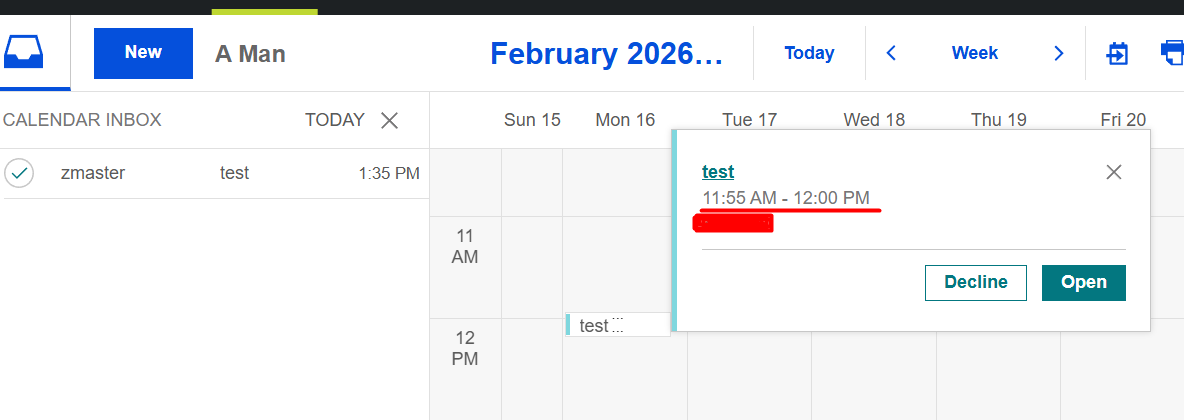The height and width of the screenshot is (420, 1184).
Task: Go to the next week arrow
Action: [x=1059, y=53]
